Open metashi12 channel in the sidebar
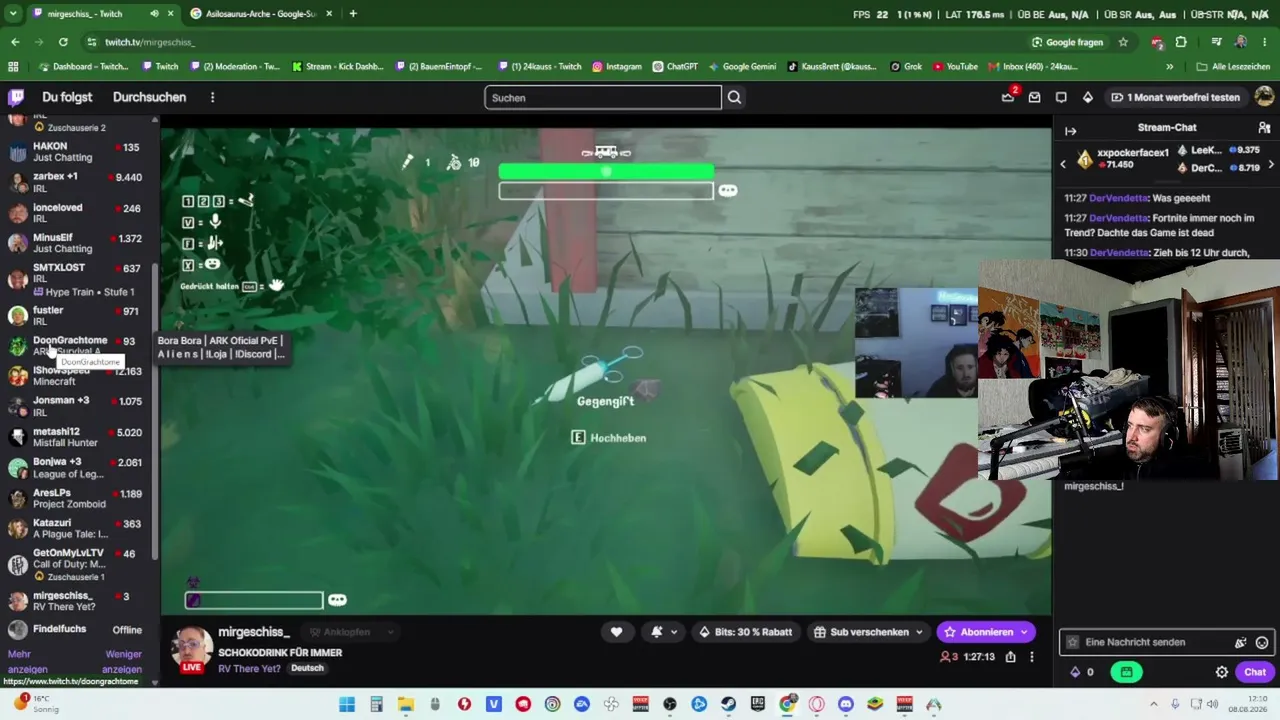Viewport: 1280px width, 720px height. pyautogui.click(x=78, y=437)
